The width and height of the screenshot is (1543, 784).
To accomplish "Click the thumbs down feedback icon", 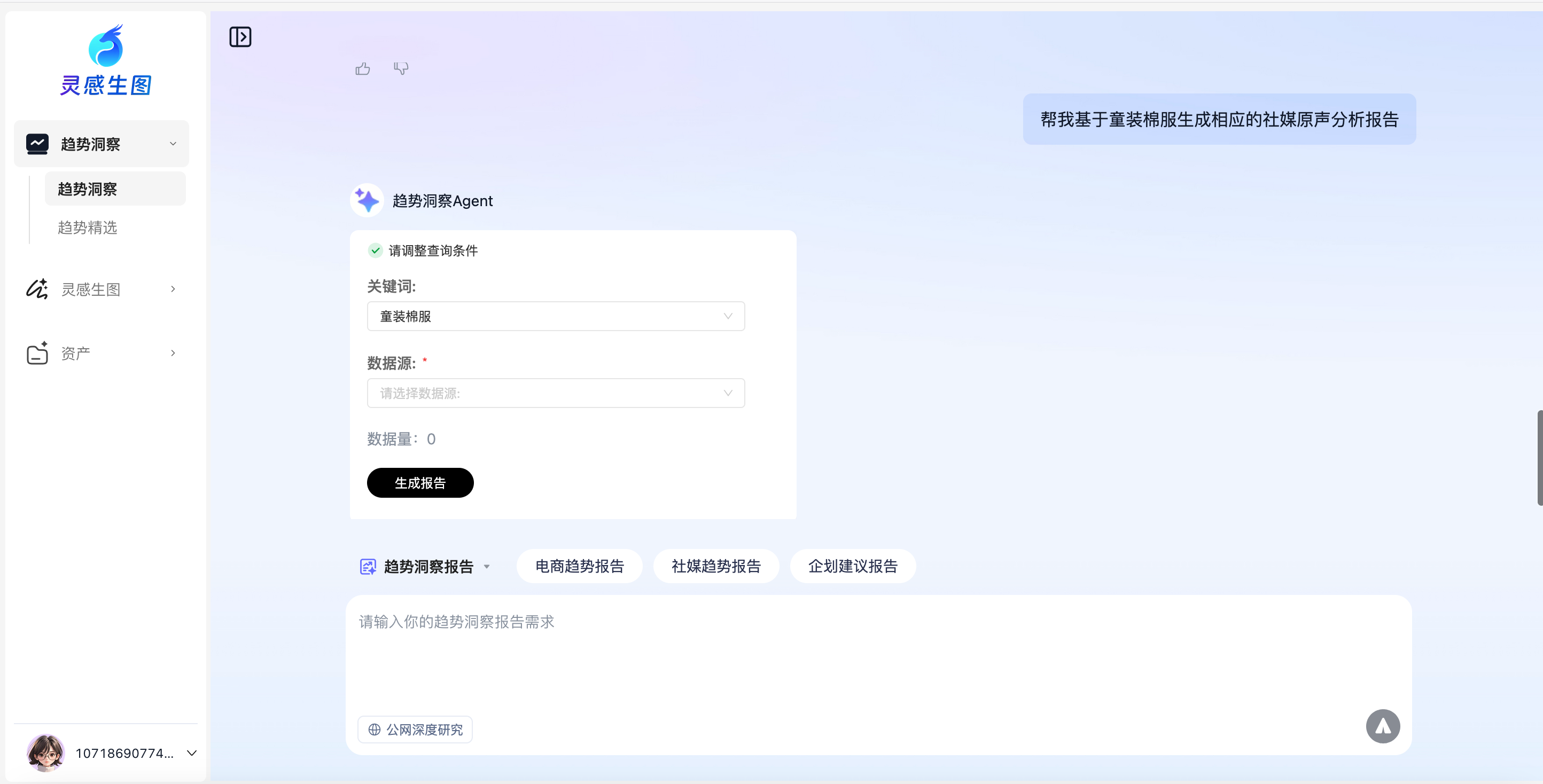I will [x=401, y=69].
